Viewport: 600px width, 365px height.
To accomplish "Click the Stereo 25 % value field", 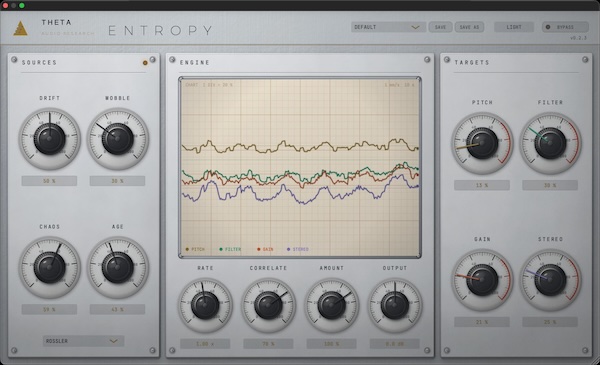I will point(550,322).
